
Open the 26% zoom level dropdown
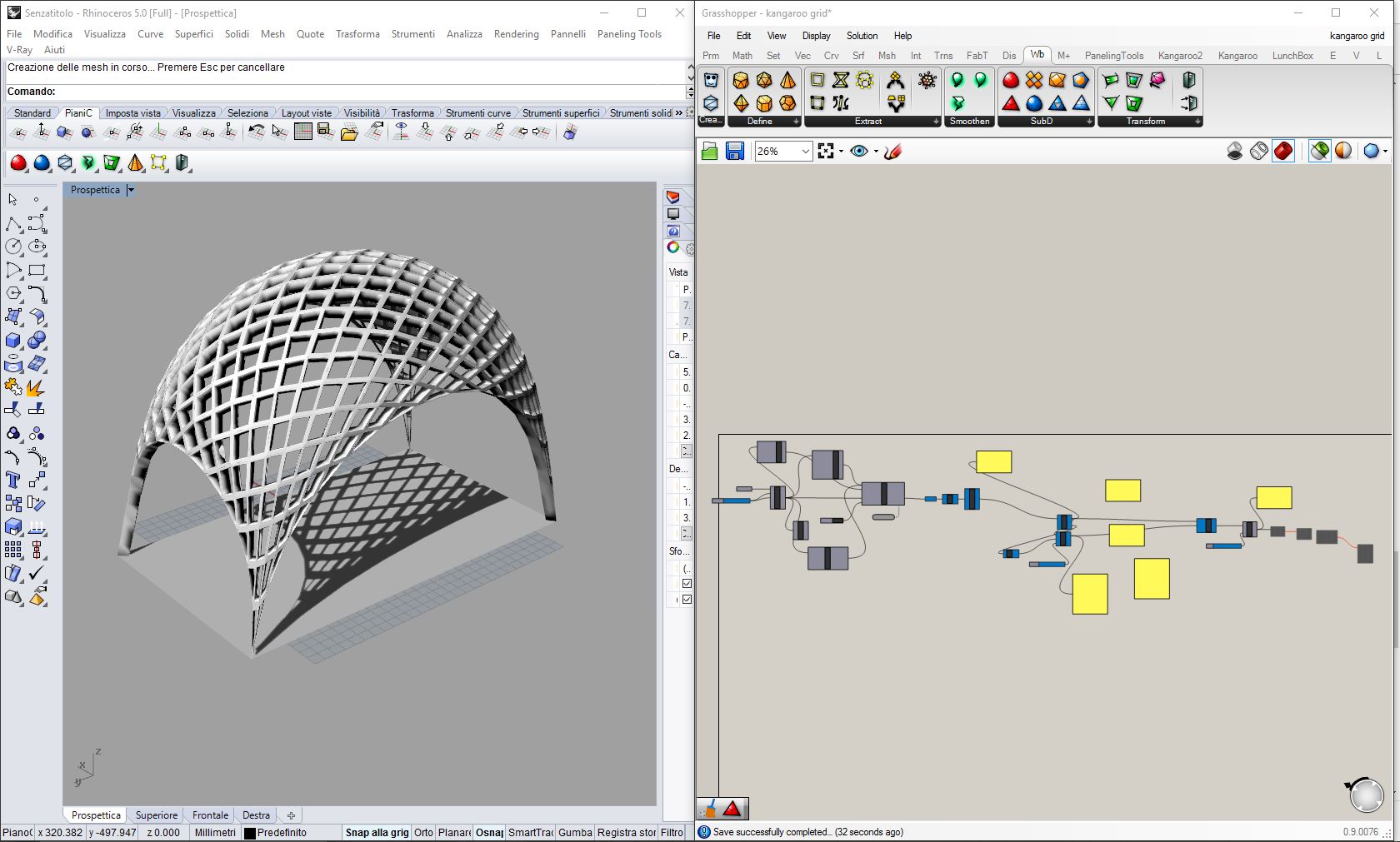click(805, 152)
